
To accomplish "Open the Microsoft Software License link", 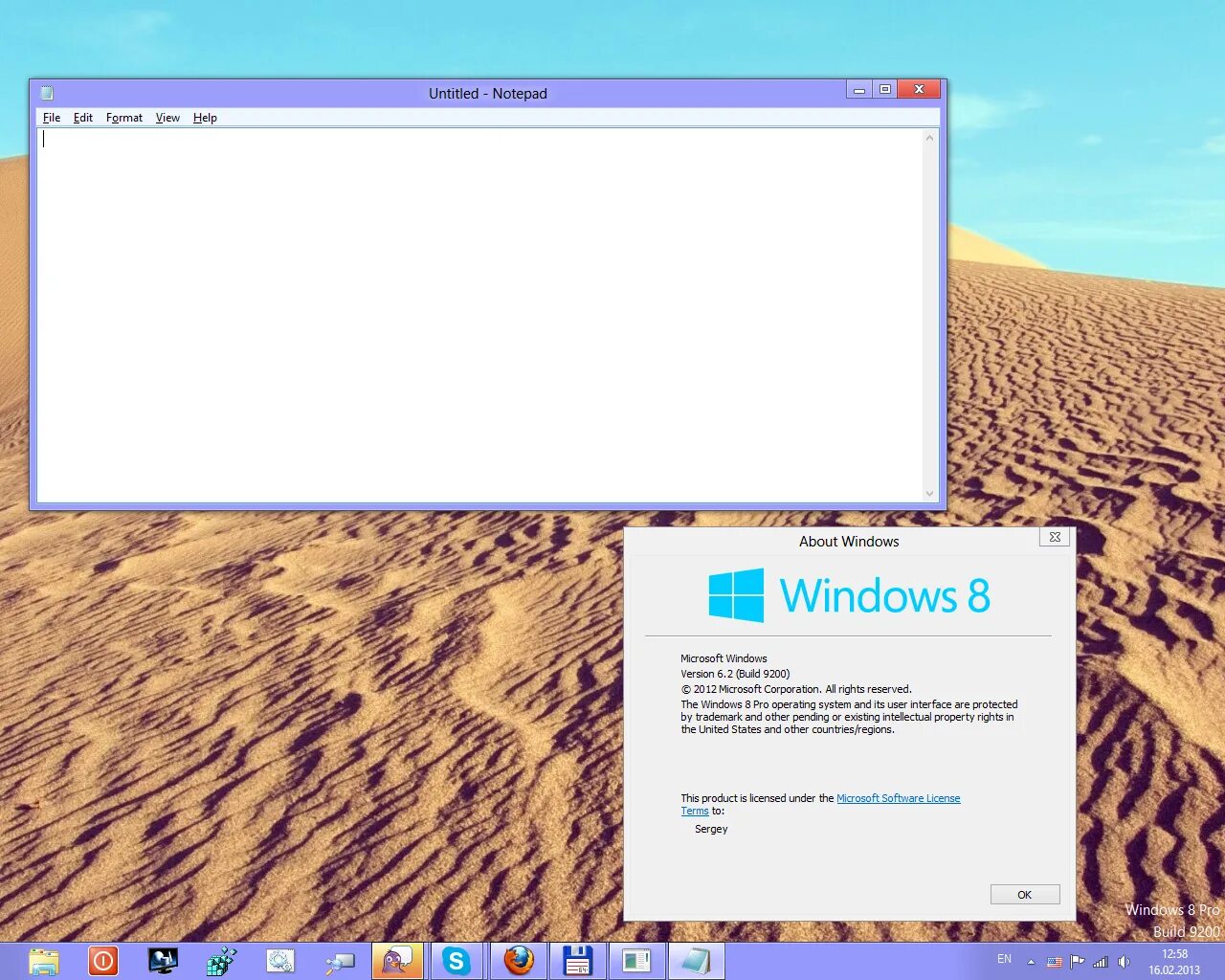I will (x=899, y=798).
